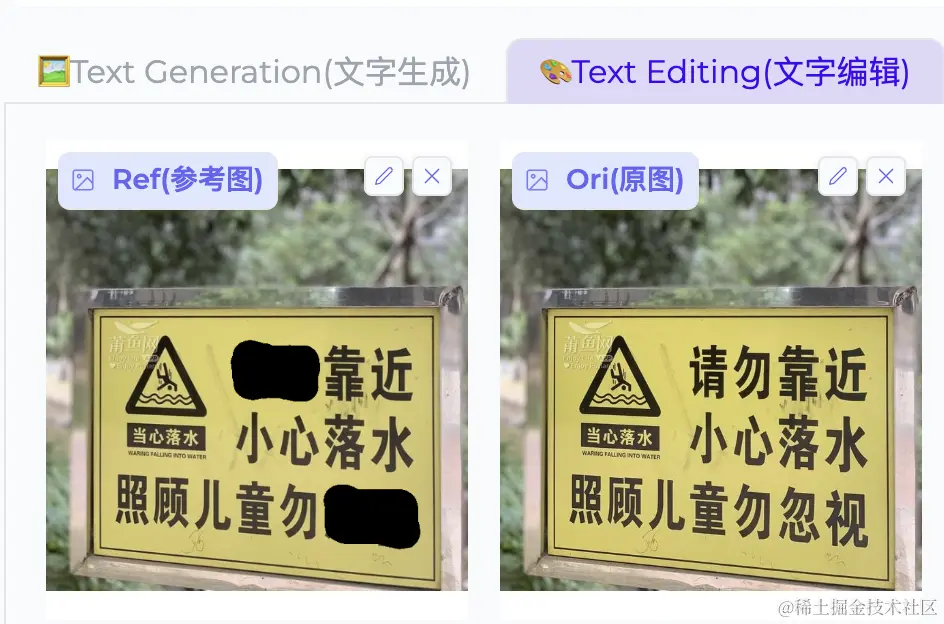The height and width of the screenshot is (624, 944).
Task: Click the Ori(原图) label text
Action: click(x=625, y=179)
